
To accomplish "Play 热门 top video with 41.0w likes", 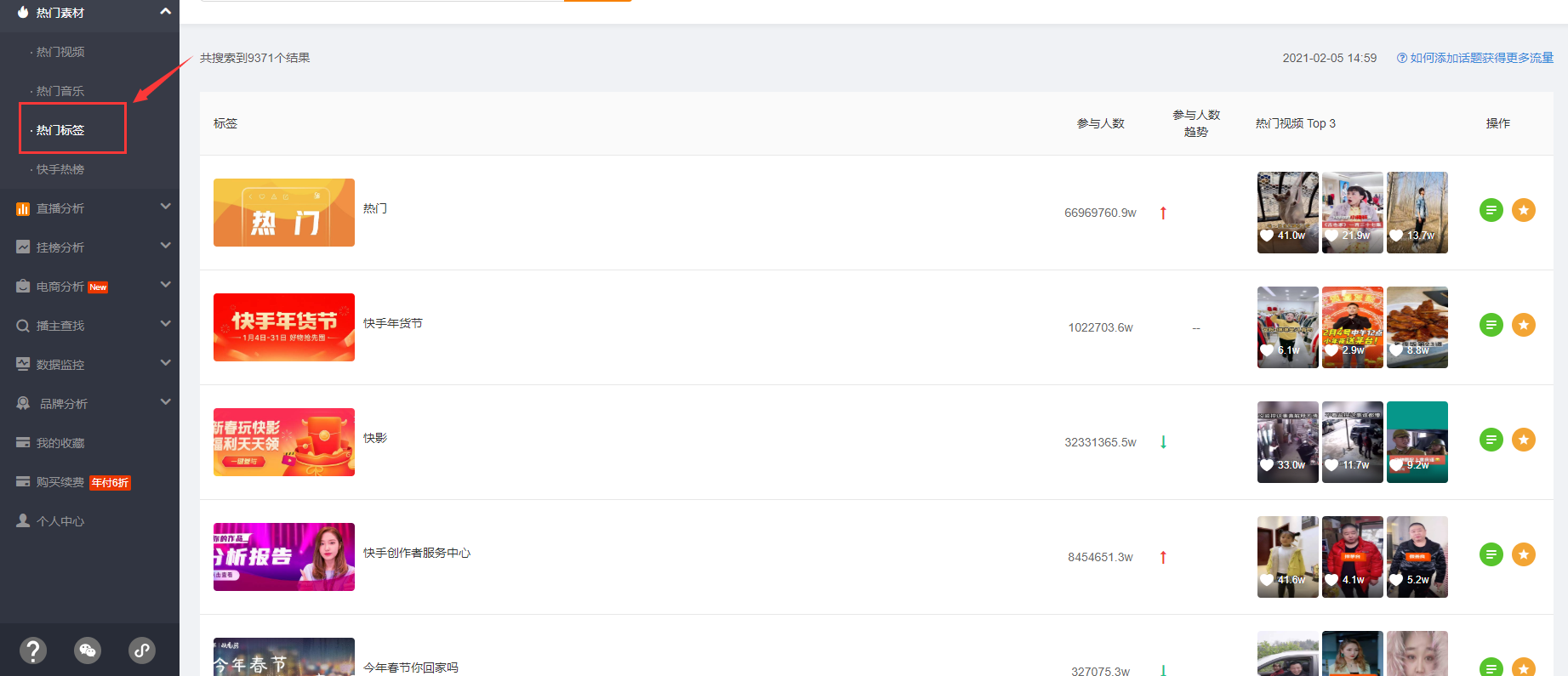I will pos(1288,213).
